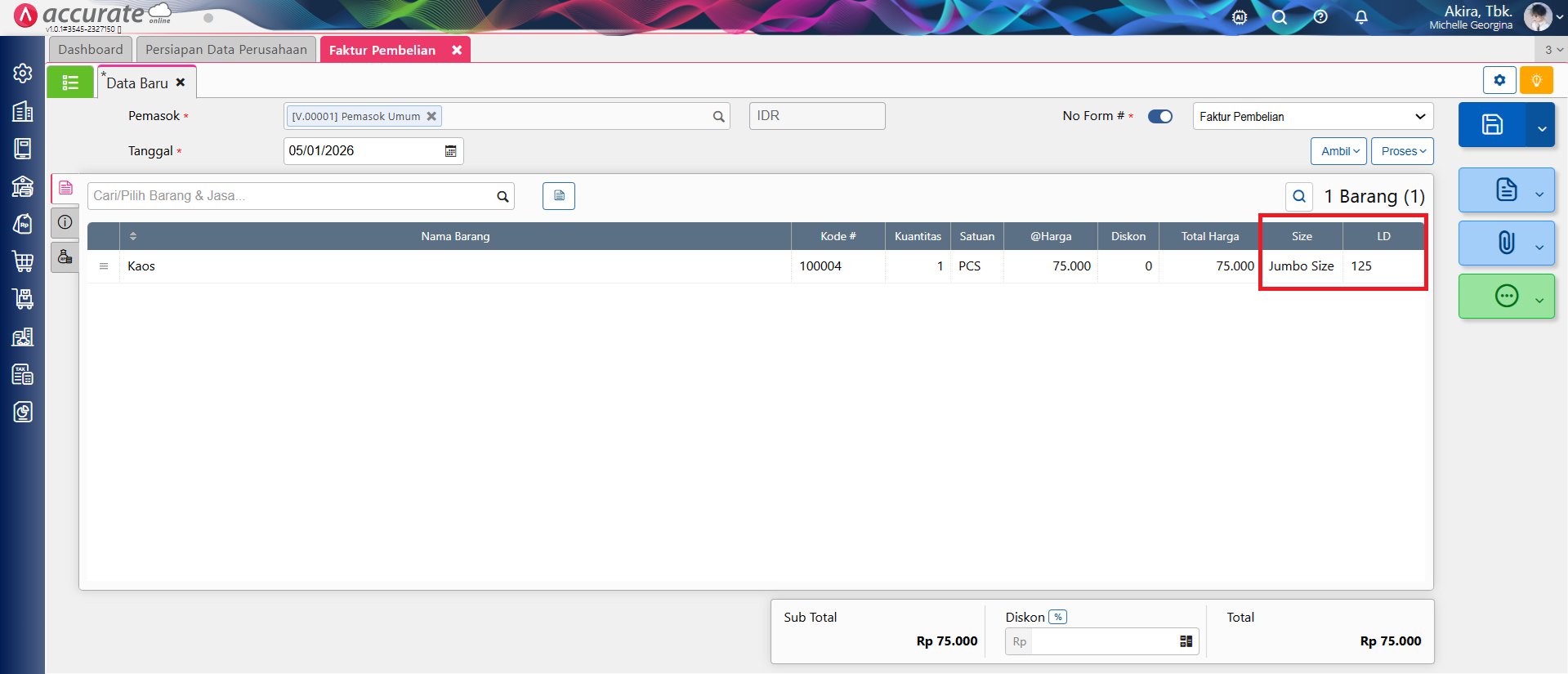Click the orange lightbulb tips icon
Screen dimensions: 1568x674
[x=1536, y=80]
